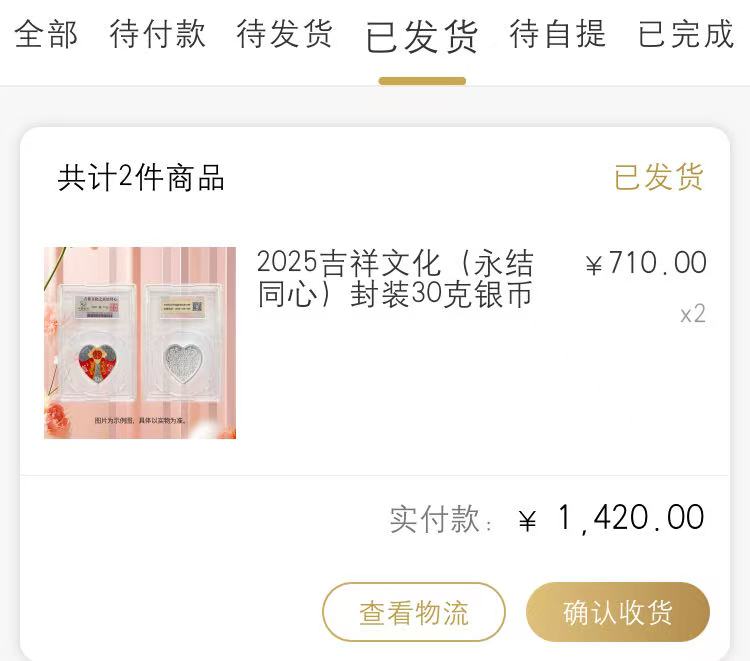Select the 已发货 tab
750x661 pixels.
point(421,36)
